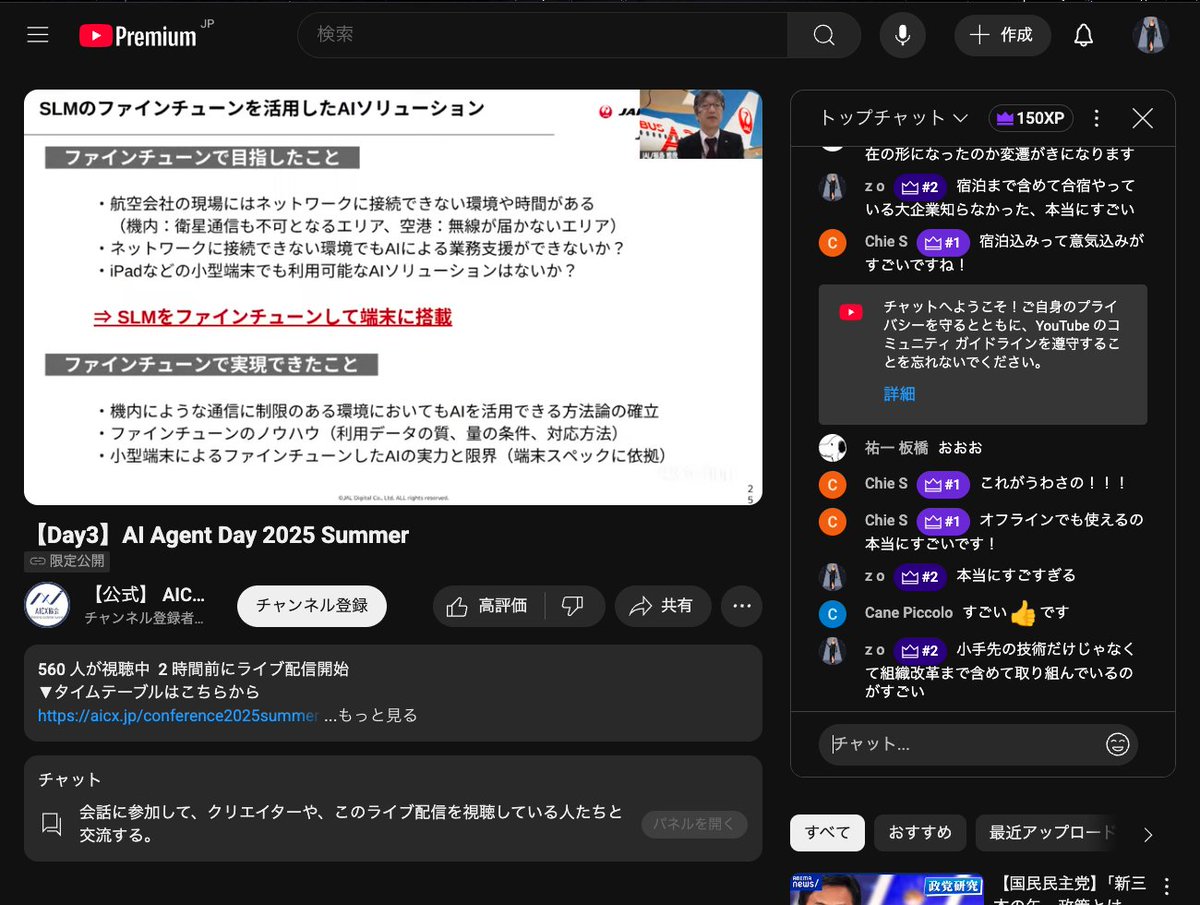This screenshot has height=905, width=1200.
Task: Show more filter chips arrow
Action: [1148, 834]
